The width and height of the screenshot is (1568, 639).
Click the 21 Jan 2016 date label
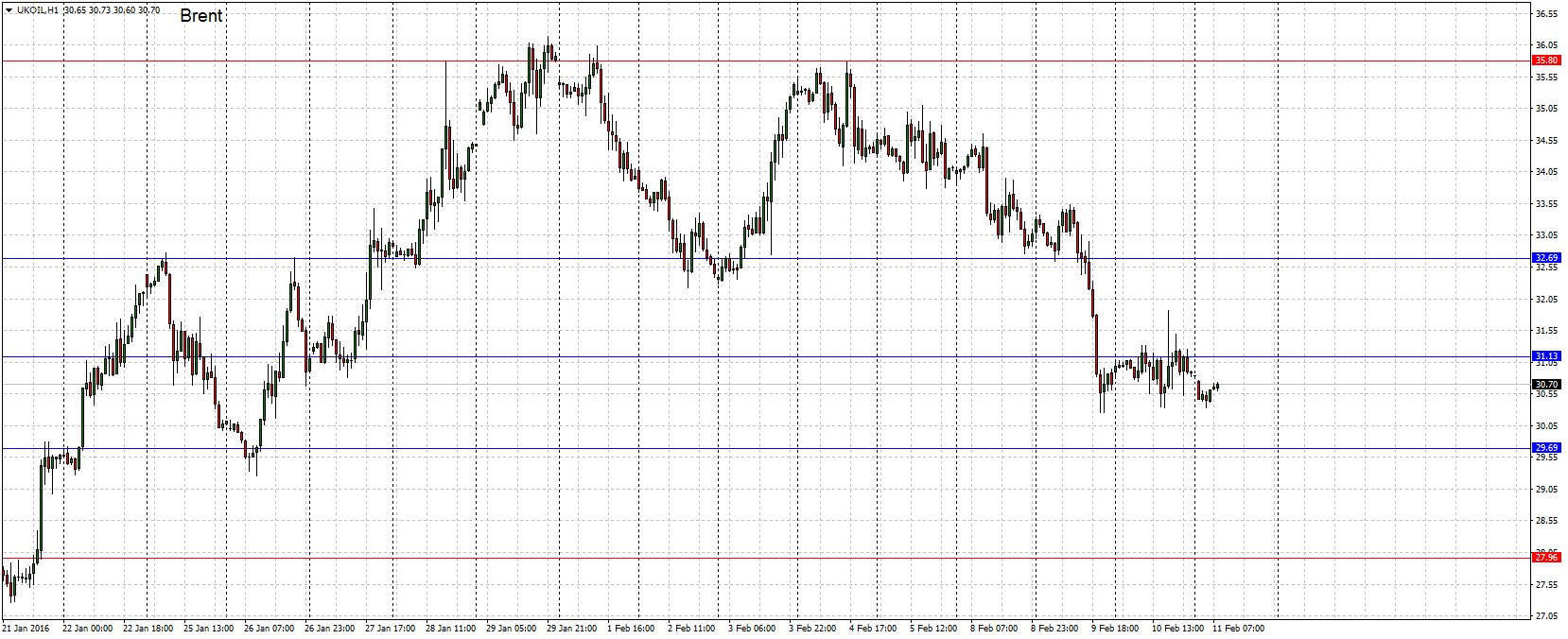tap(27, 628)
